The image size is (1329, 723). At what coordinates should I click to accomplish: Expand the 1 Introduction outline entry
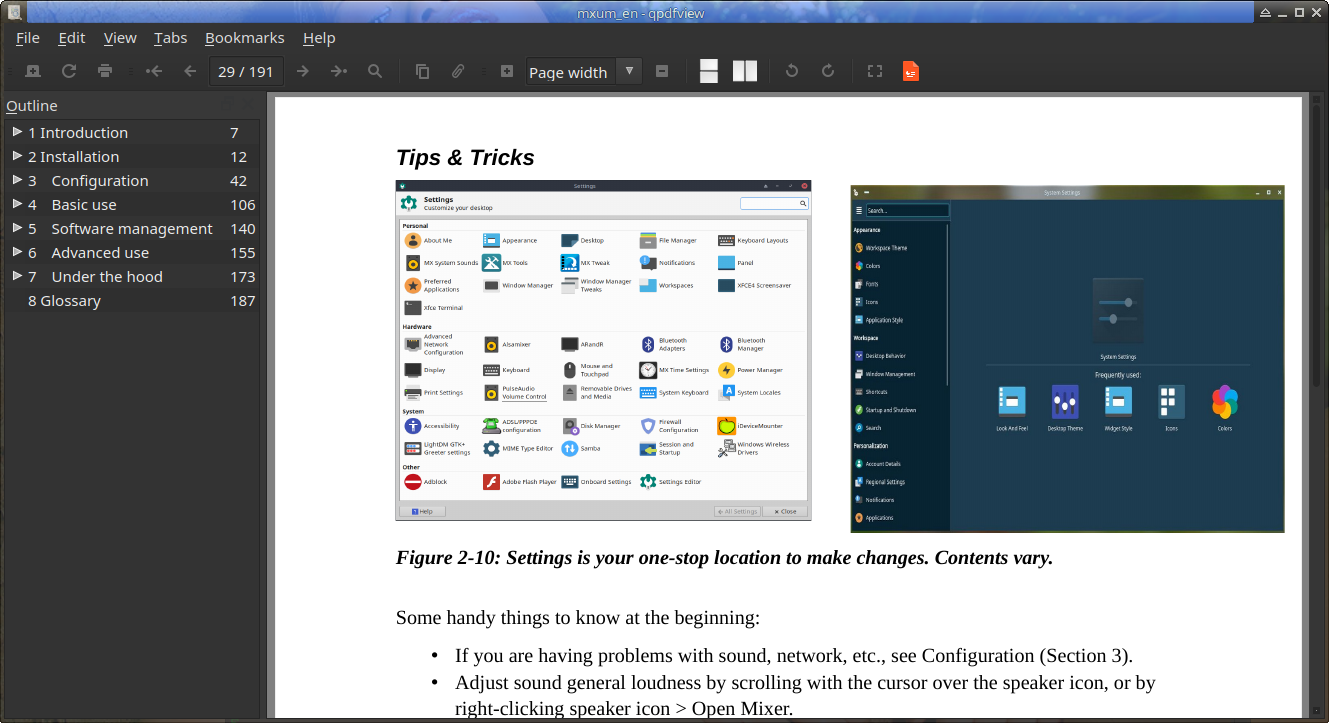tap(17, 132)
